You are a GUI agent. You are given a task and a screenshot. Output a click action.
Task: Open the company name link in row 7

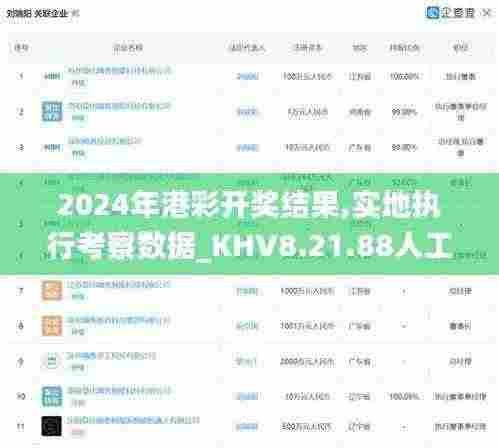(x=118, y=285)
